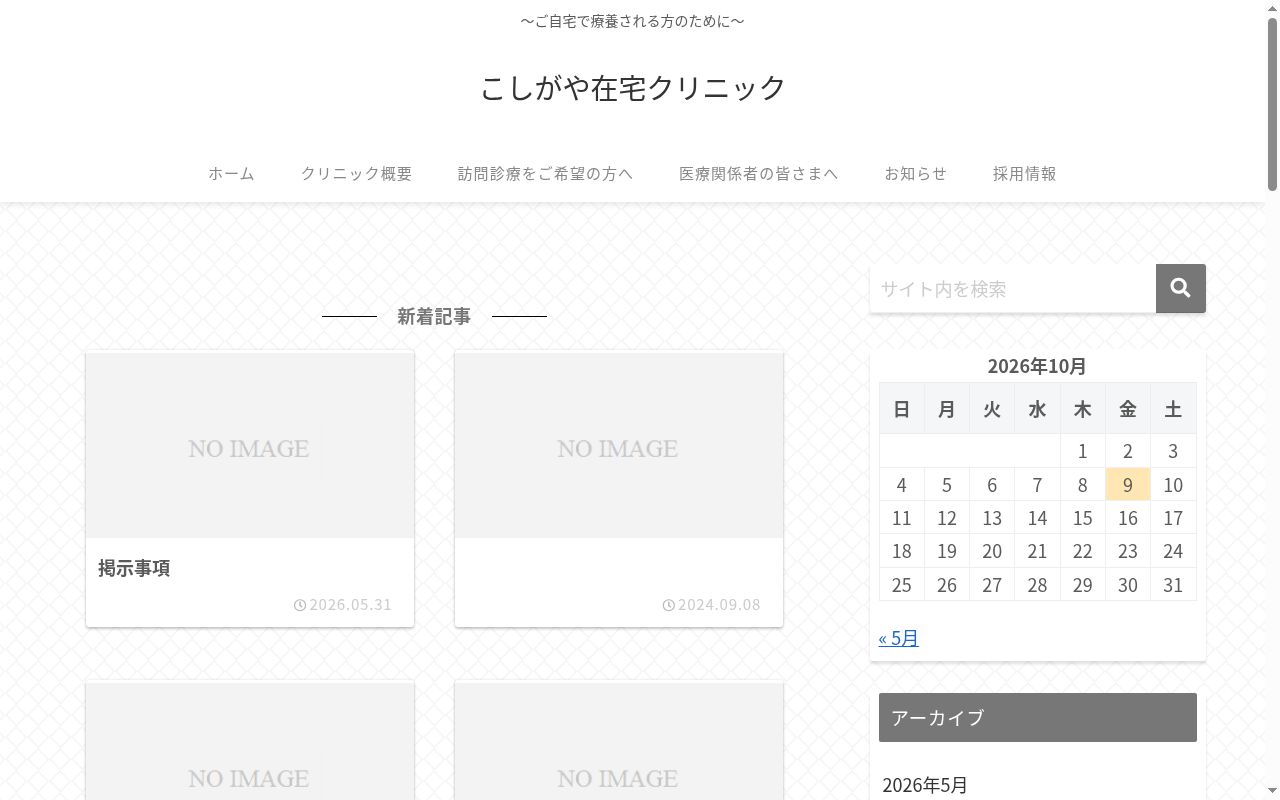
Task: Click the 金 weekday header in the calendar
Action: point(1128,409)
